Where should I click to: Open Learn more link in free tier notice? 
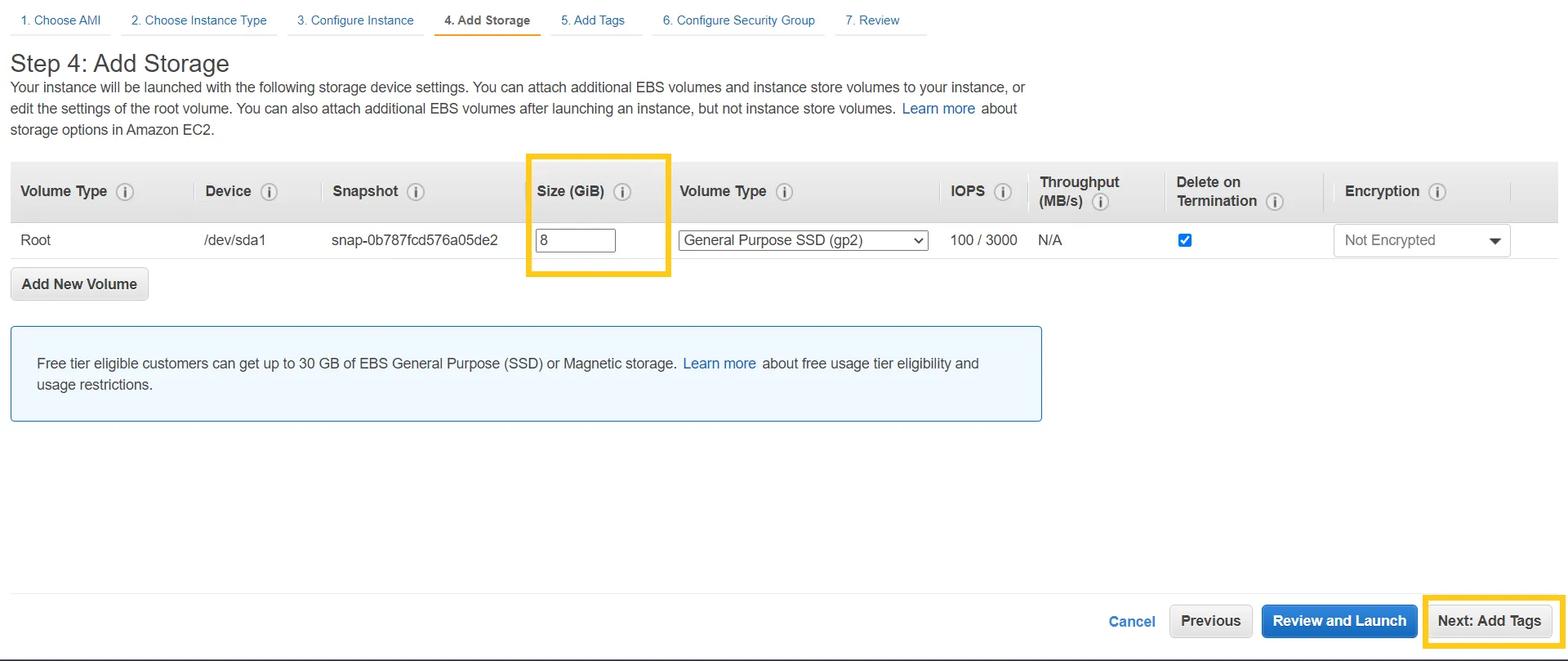click(x=719, y=364)
